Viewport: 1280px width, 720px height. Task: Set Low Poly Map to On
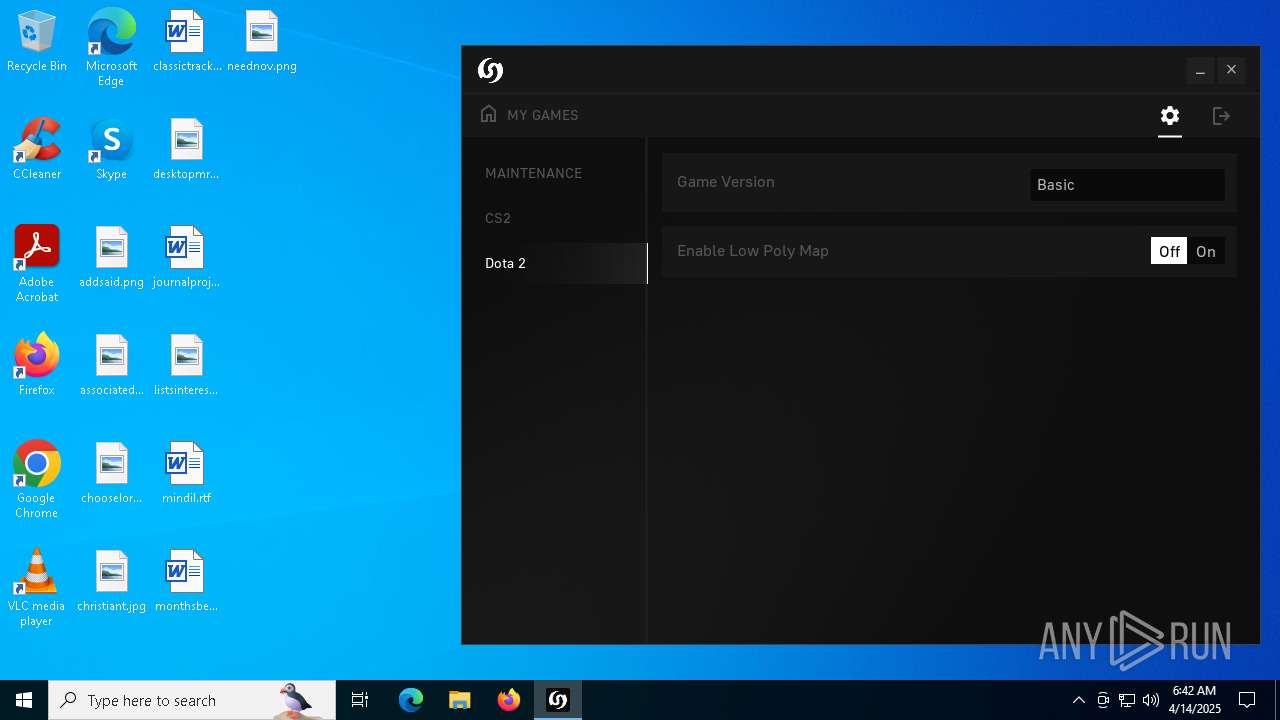(1206, 252)
